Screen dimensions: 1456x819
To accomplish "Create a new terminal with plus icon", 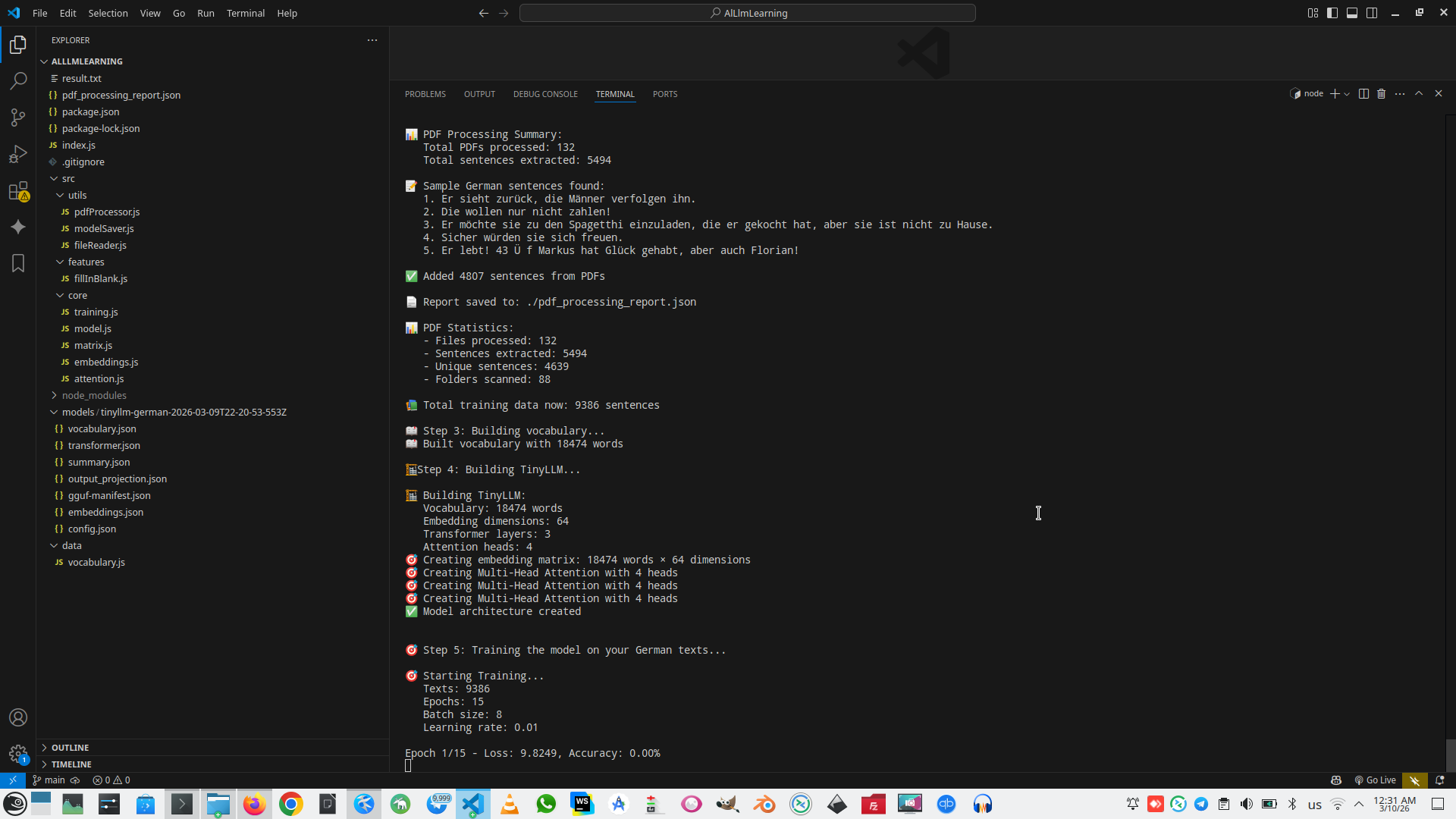I will coord(1335,94).
